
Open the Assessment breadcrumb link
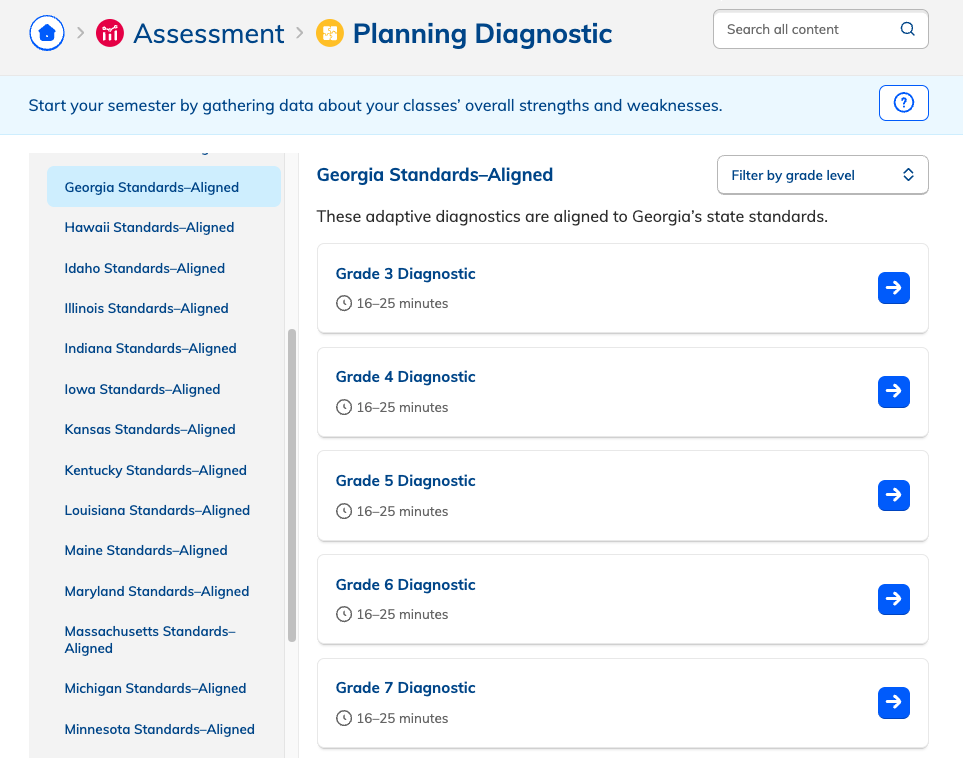pyautogui.click(x=209, y=33)
